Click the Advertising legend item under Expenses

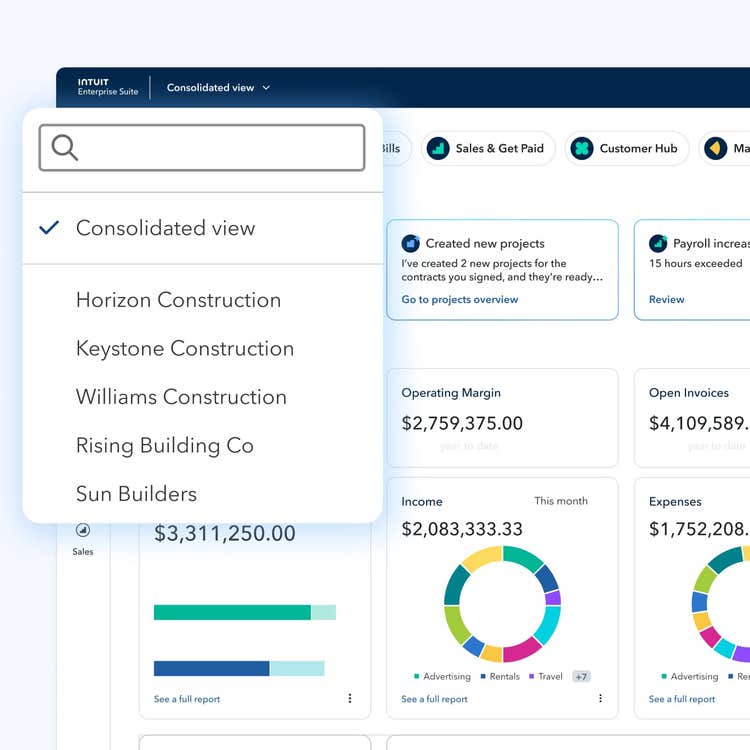point(689,676)
